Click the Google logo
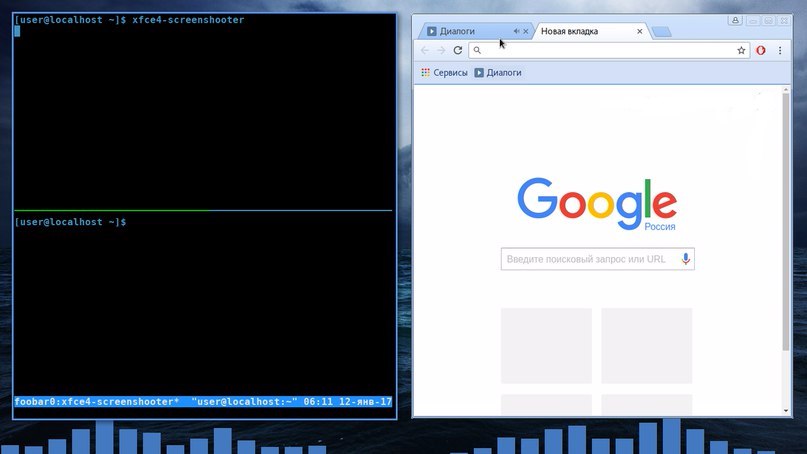This screenshot has height=454, width=807. [x=597, y=204]
